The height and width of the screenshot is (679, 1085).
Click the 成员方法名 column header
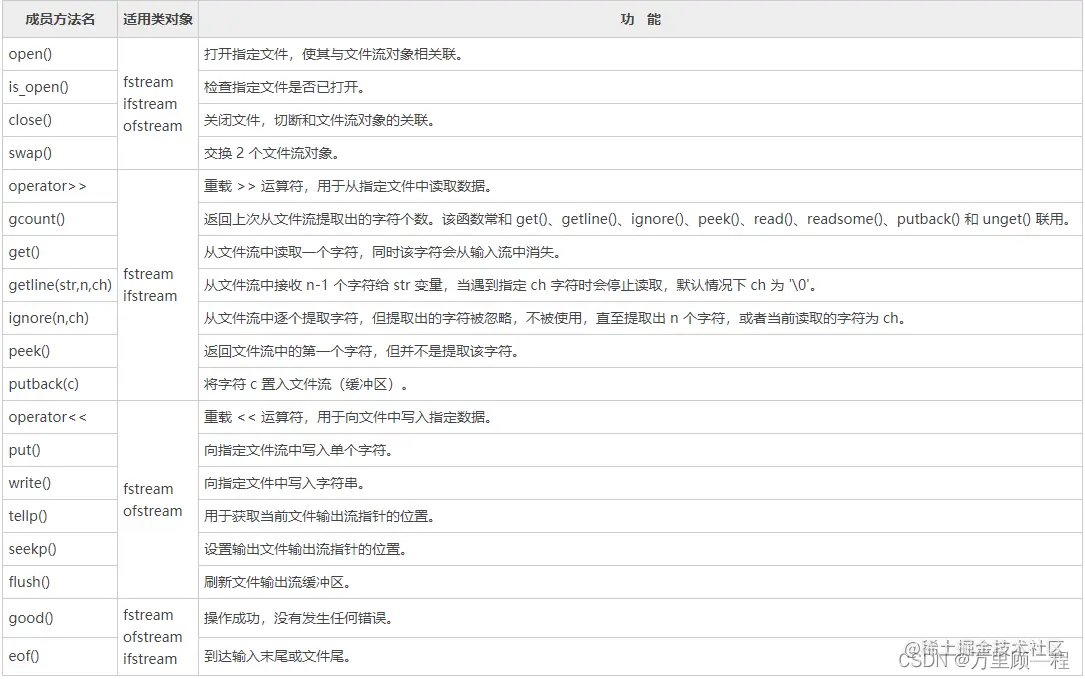click(60, 19)
